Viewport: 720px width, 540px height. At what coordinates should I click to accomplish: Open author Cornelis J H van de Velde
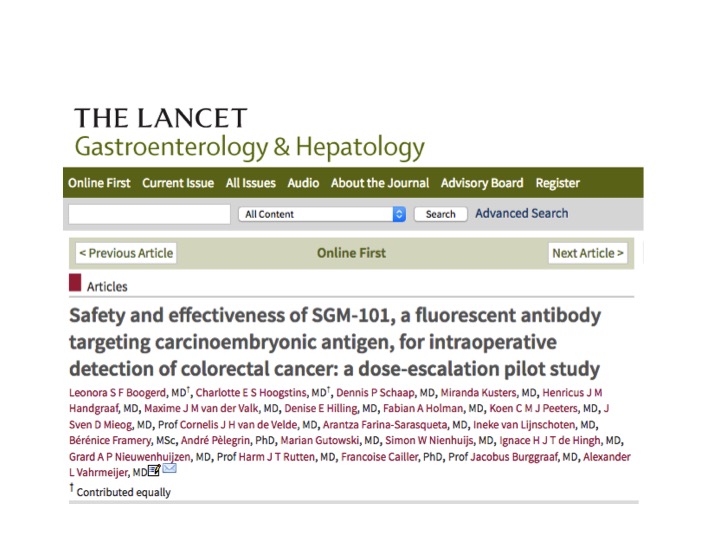[238, 424]
